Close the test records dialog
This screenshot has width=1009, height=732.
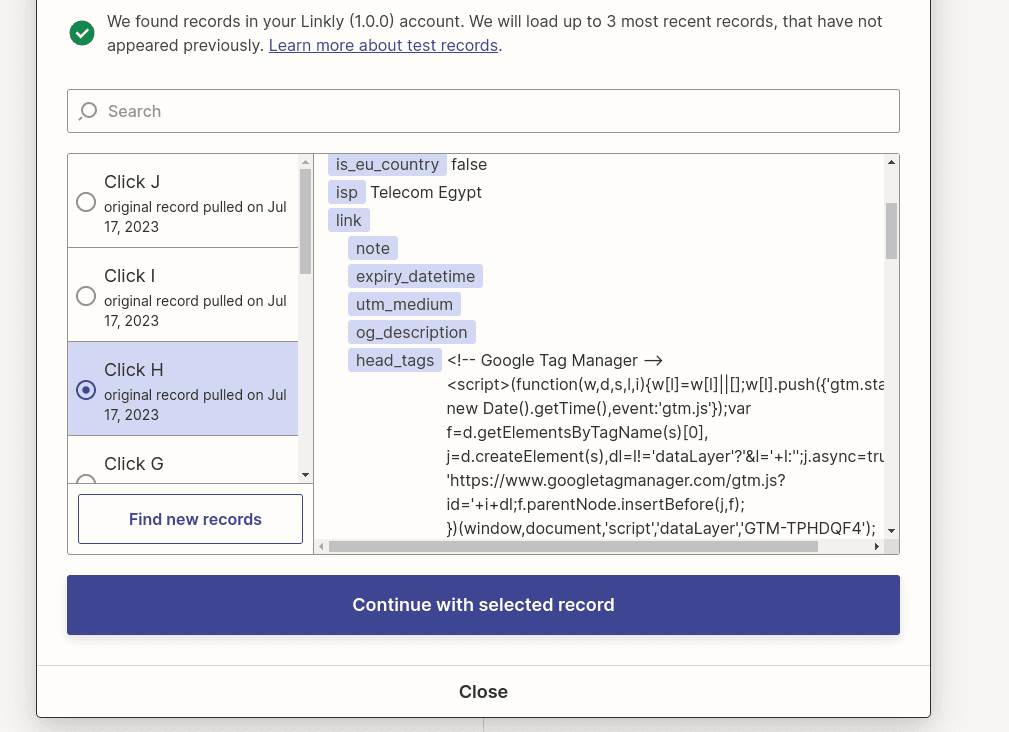(483, 691)
